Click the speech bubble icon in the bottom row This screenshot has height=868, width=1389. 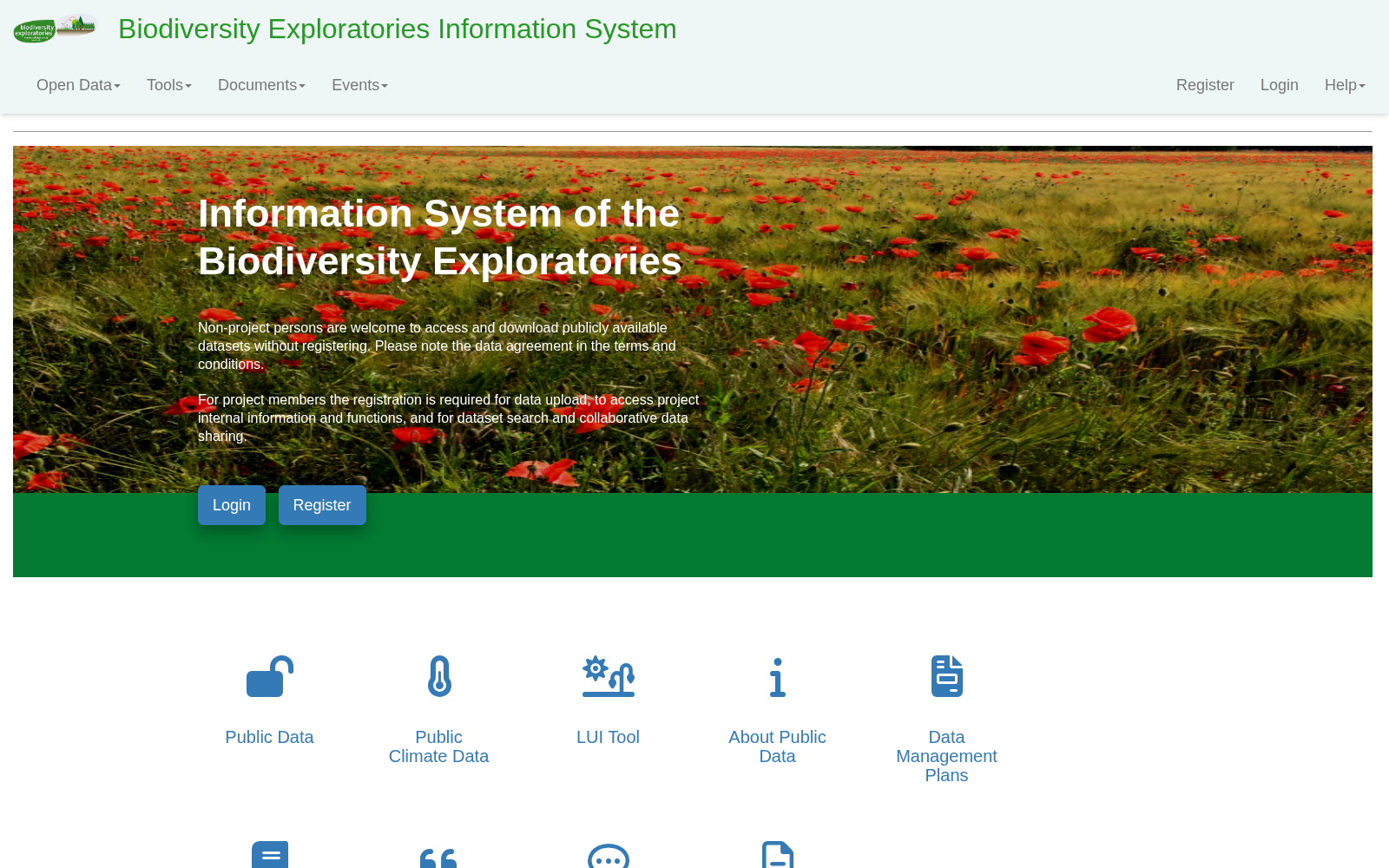[x=609, y=856]
